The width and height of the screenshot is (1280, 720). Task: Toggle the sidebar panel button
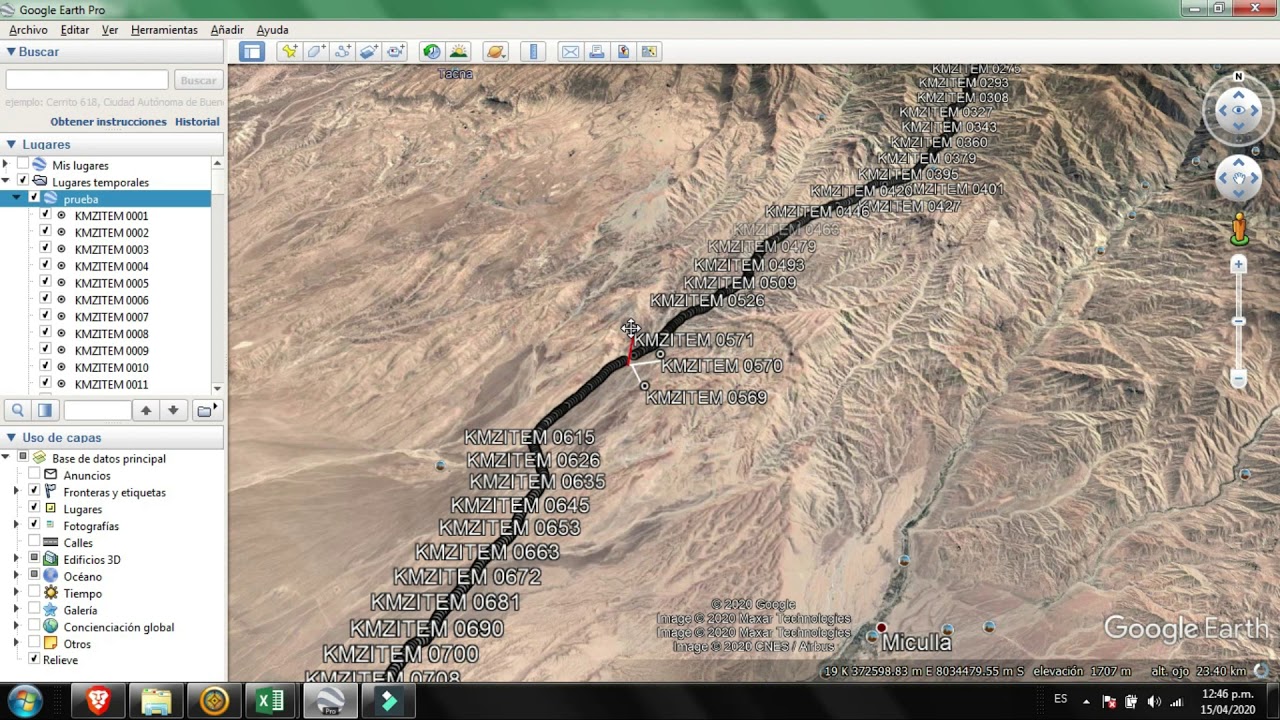[251, 52]
